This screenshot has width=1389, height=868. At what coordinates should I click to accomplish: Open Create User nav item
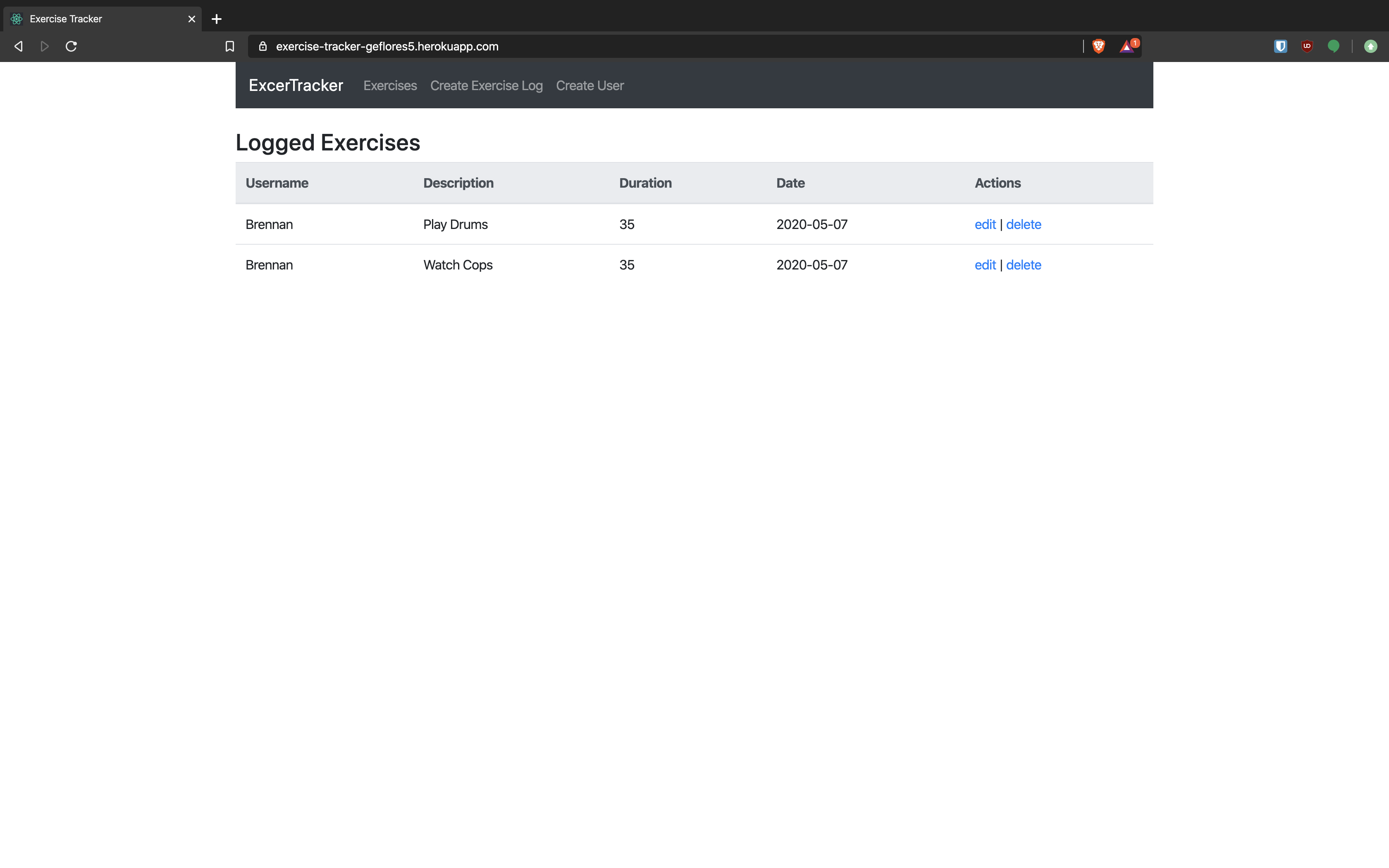(x=589, y=86)
